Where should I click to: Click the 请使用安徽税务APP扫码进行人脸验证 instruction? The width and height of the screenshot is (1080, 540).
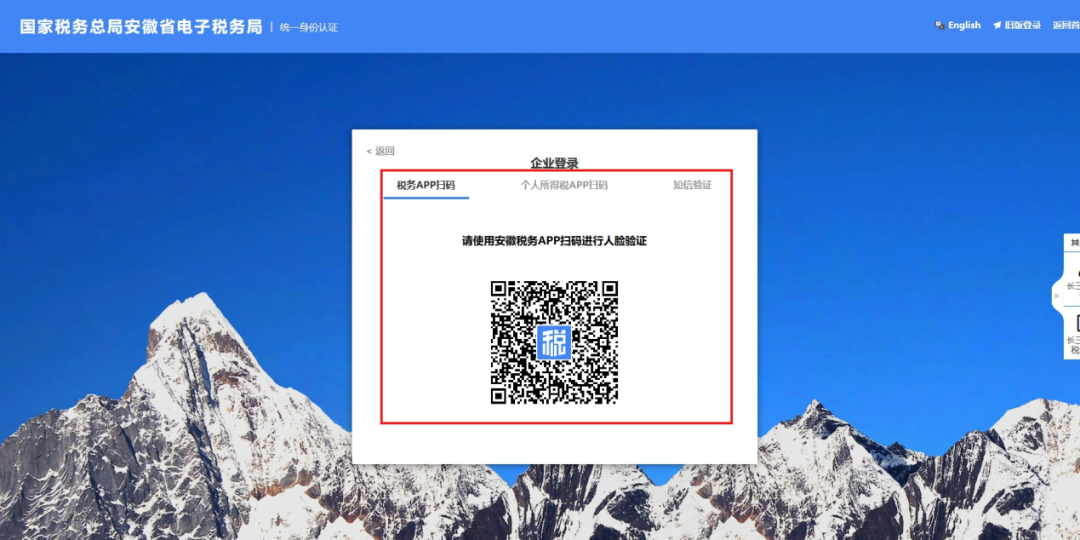[x=554, y=241]
